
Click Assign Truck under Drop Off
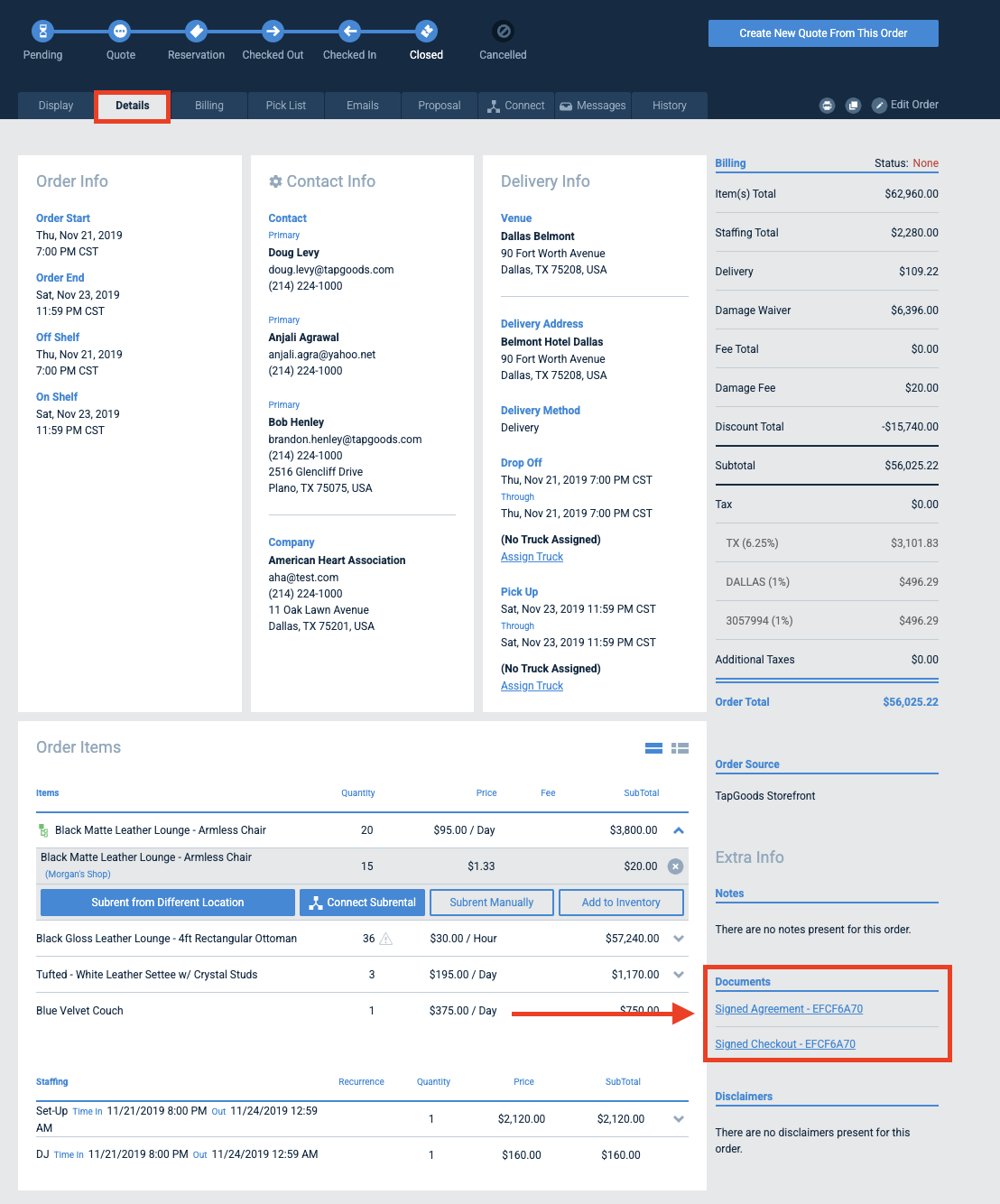531,556
